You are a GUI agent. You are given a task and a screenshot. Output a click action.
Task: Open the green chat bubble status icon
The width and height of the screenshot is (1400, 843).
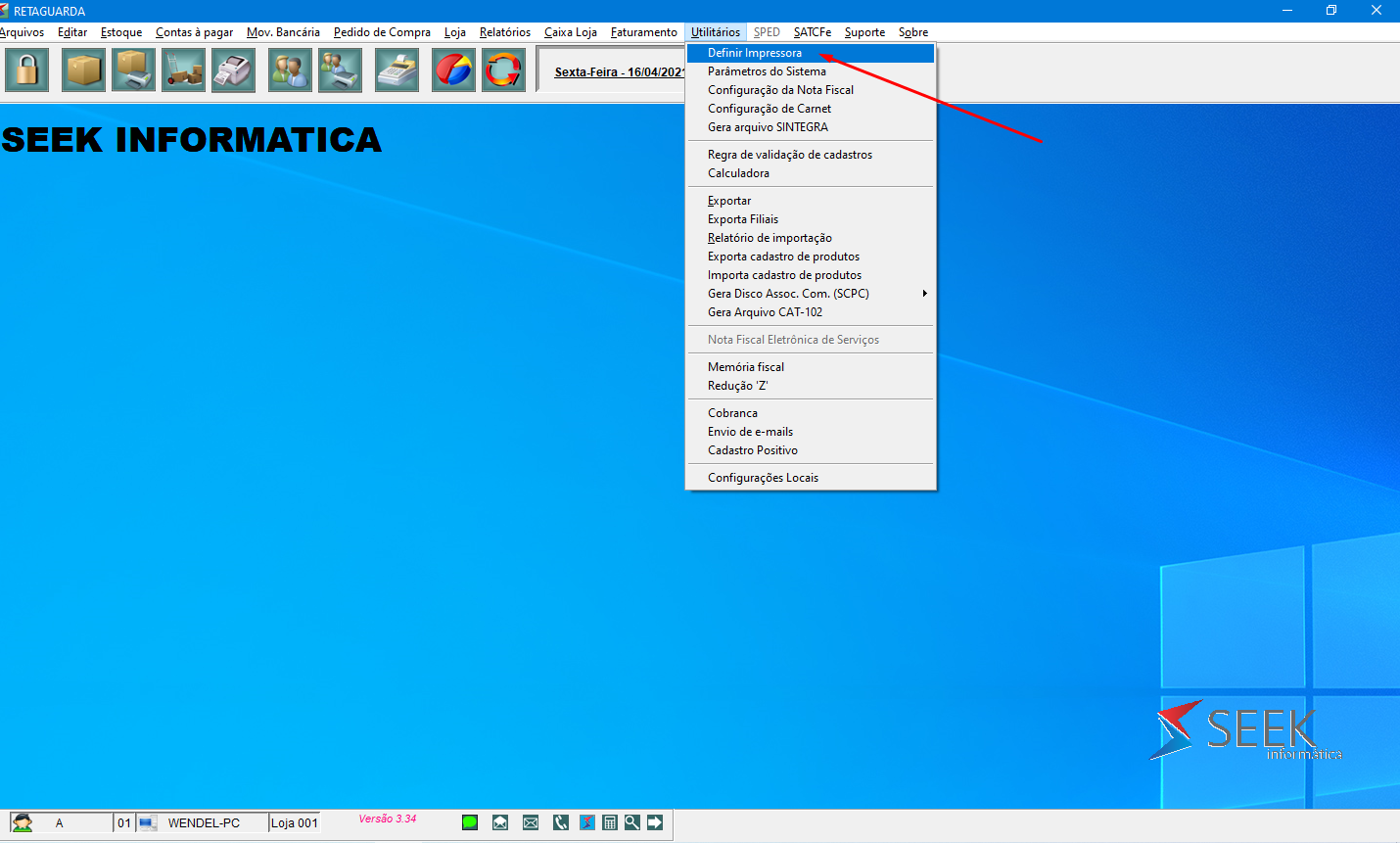[x=470, y=822]
